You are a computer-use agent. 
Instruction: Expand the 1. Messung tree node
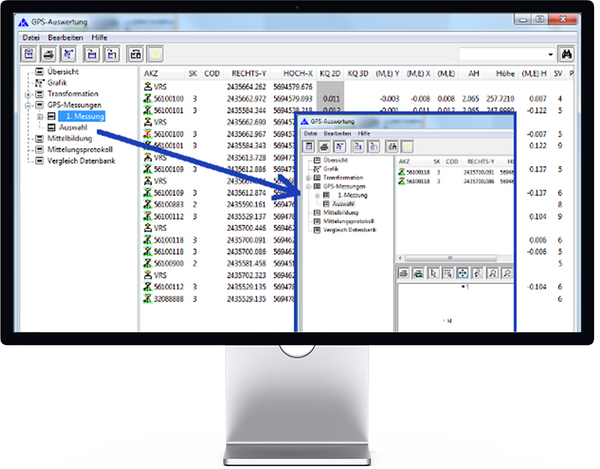[x=39, y=117]
